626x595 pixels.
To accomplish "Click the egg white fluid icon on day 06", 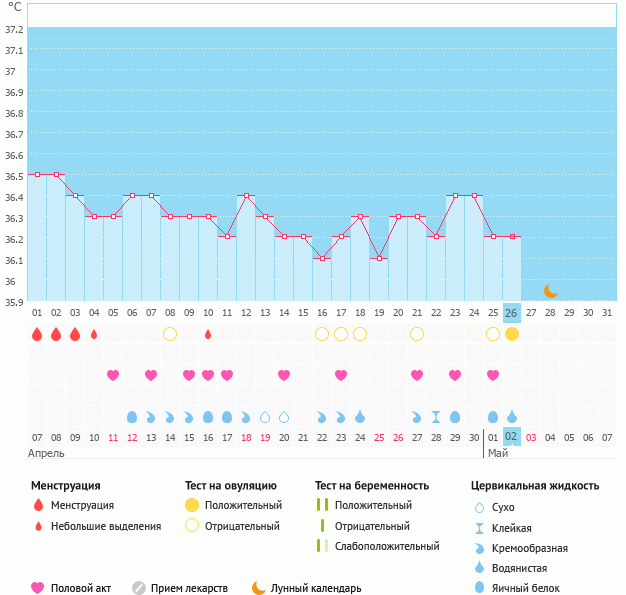I will pos(132,416).
